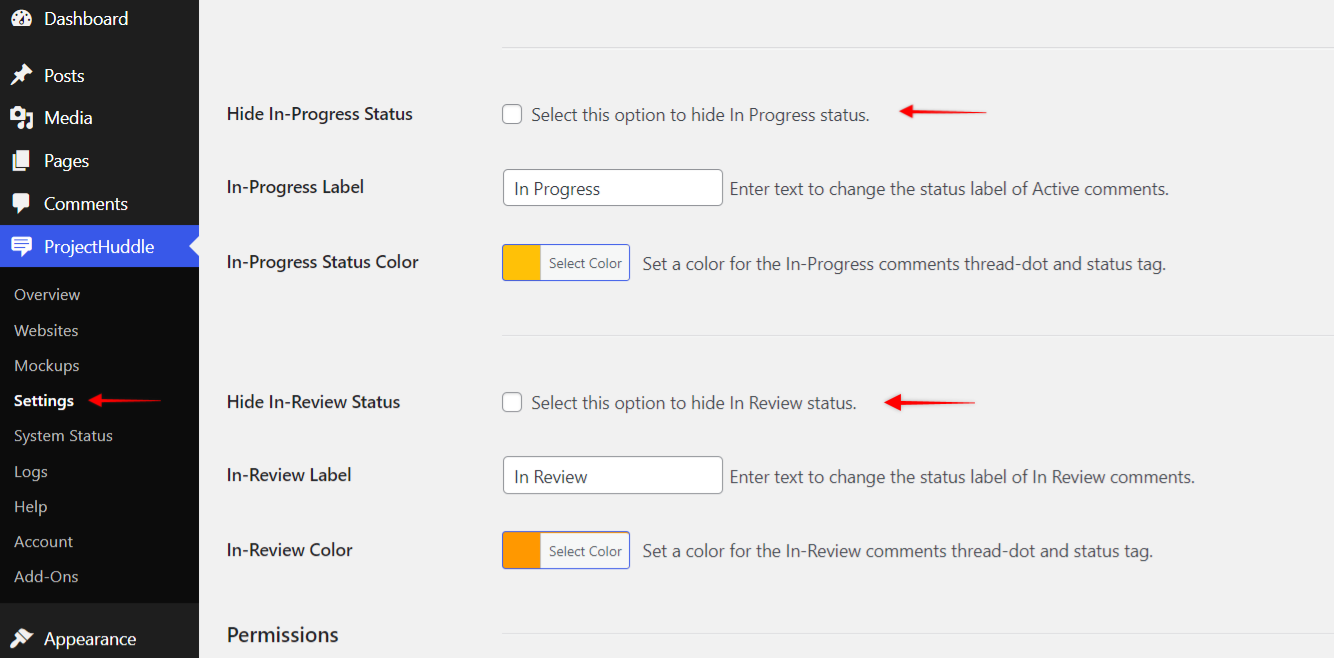1334x658 pixels.
Task: Click the Comments speech bubble icon
Action: coord(21,203)
